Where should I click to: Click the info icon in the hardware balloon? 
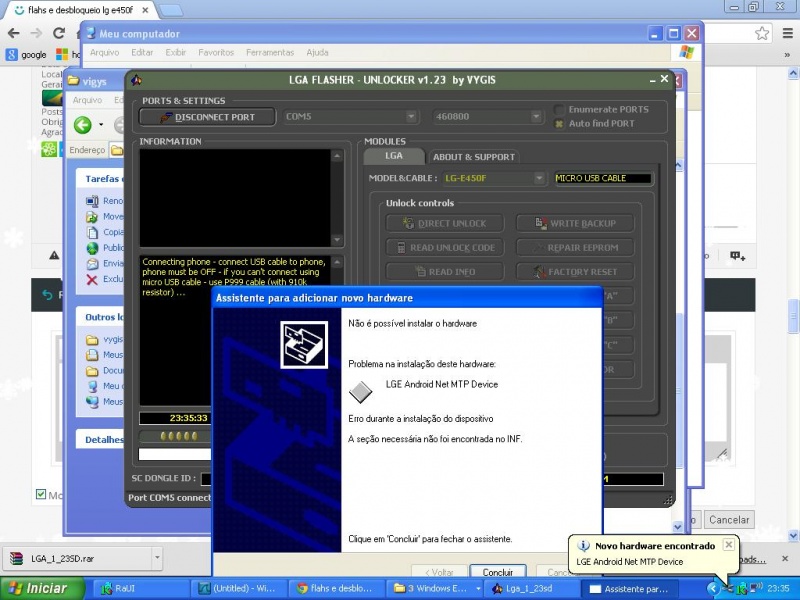point(583,546)
